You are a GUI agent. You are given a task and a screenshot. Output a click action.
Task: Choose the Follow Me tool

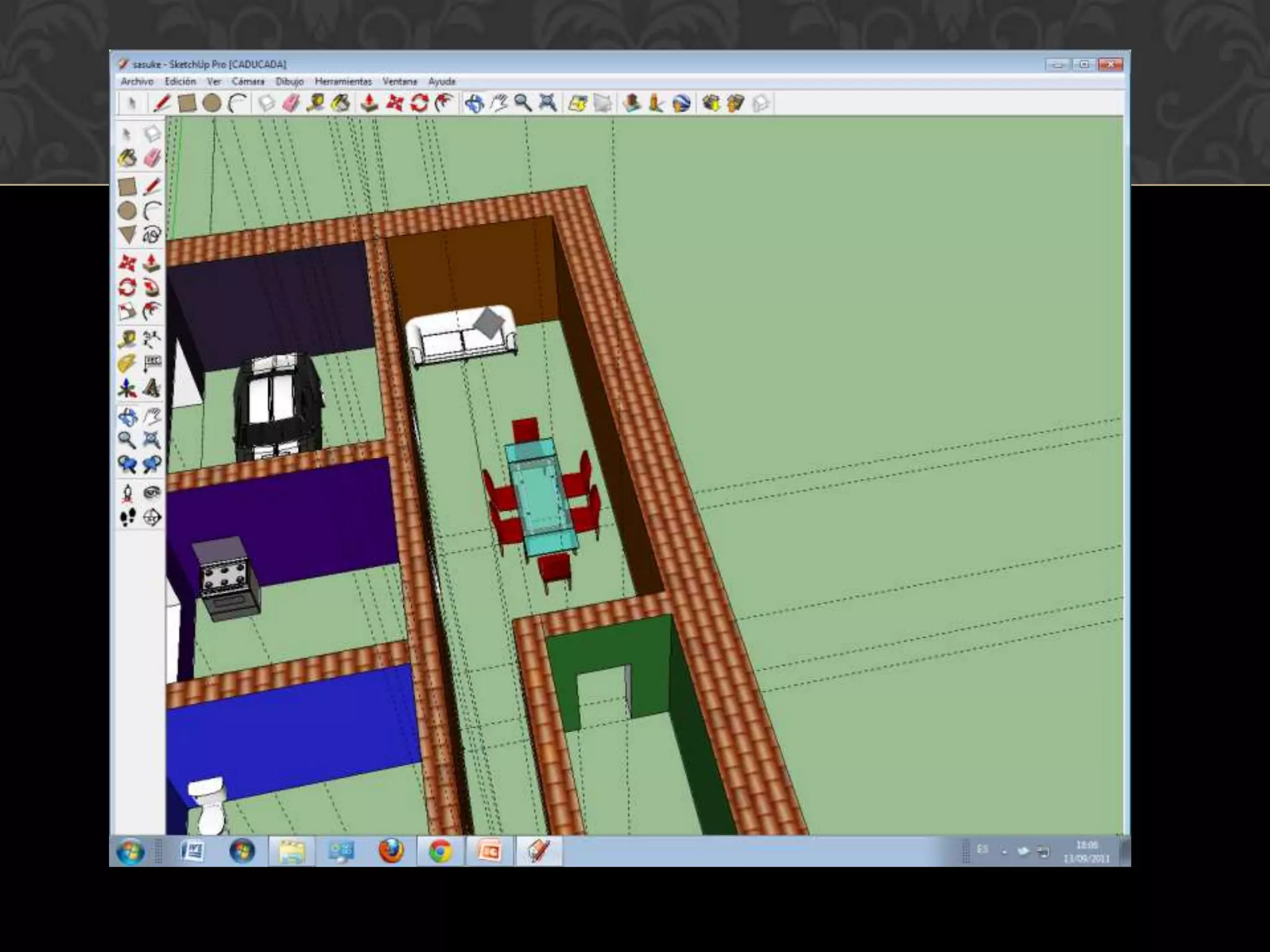pos(152,288)
